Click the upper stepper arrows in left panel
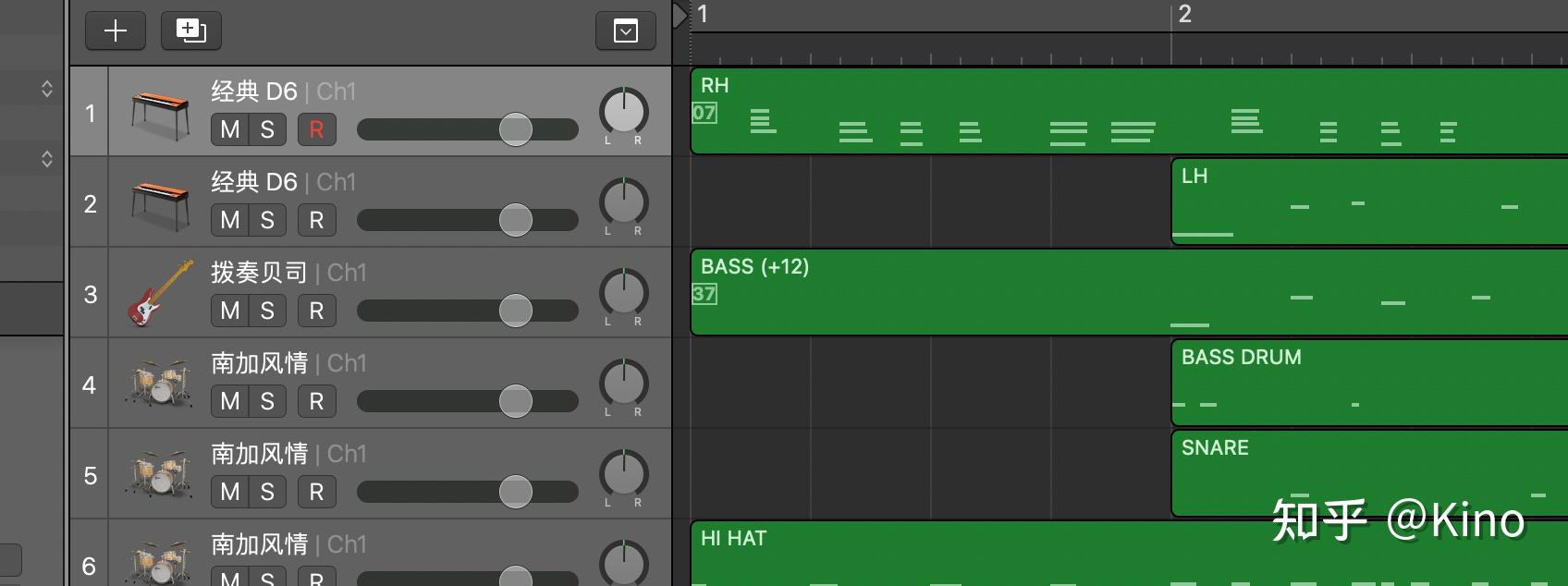This screenshot has width=1568, height=586. 46,89
